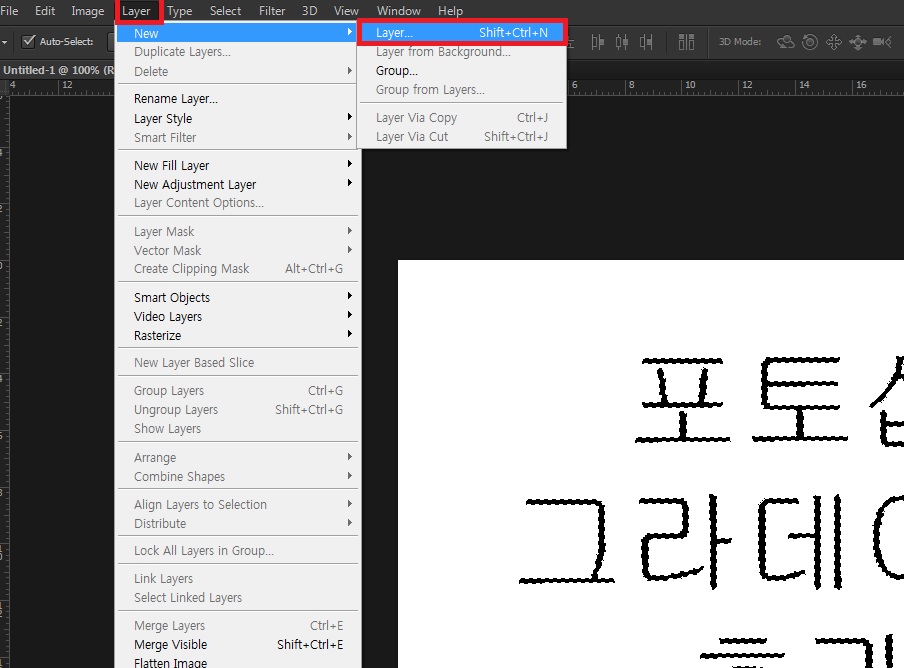The height and width of the screenshot is (668, 904).
Task: Select the 3D Rotate mode icon
Action: (x=785, y=42)
